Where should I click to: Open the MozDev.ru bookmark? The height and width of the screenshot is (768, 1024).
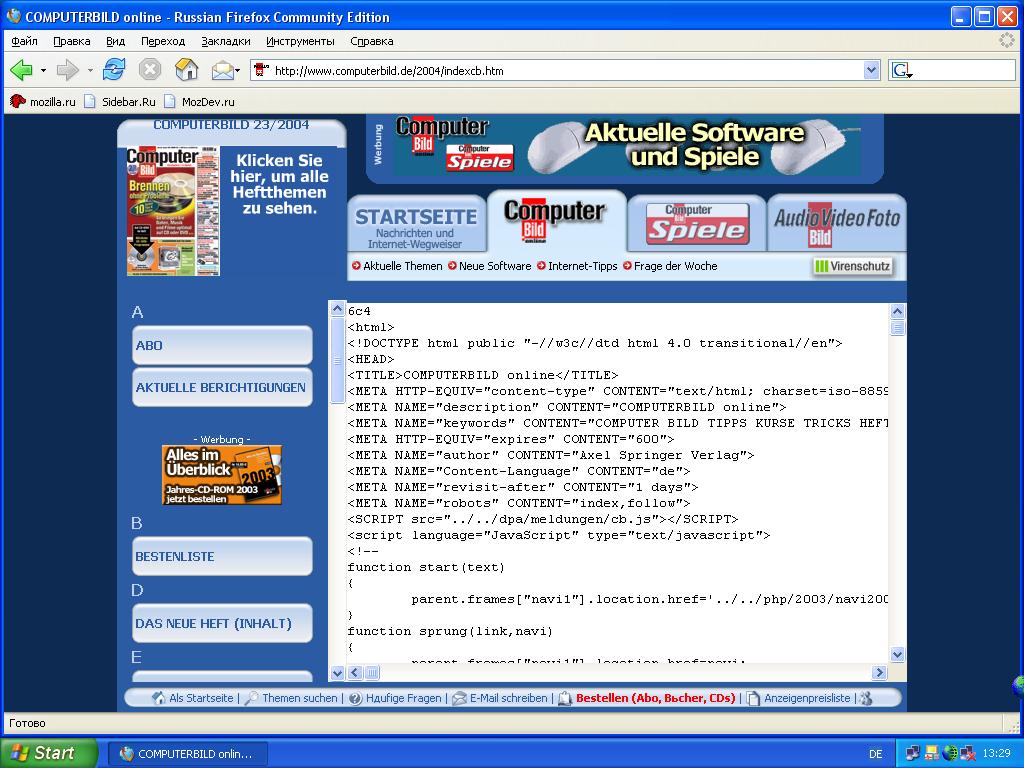(199, 101)
